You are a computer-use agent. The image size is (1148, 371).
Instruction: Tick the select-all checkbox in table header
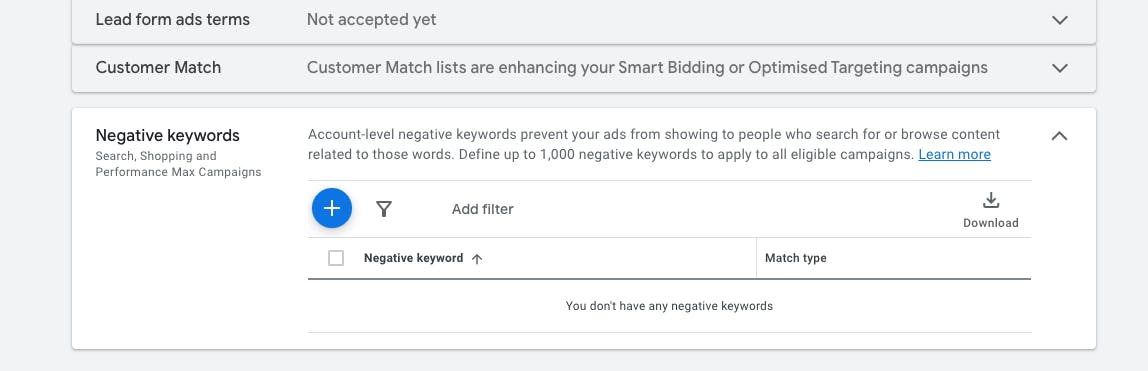[336, 258]
